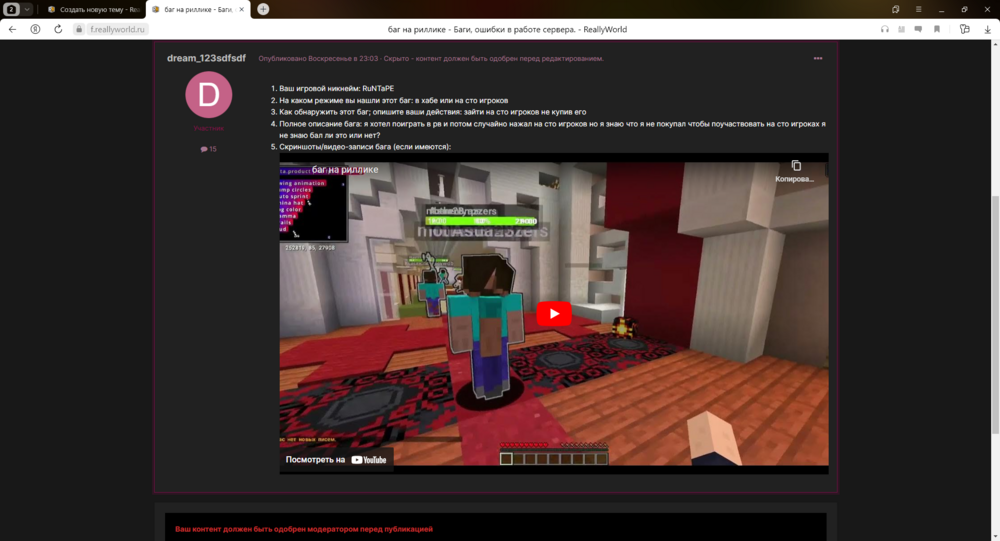Click the f.reallyworld.ru address field
Viewport: 1000px width, 541px height.
tap(117, 29)
